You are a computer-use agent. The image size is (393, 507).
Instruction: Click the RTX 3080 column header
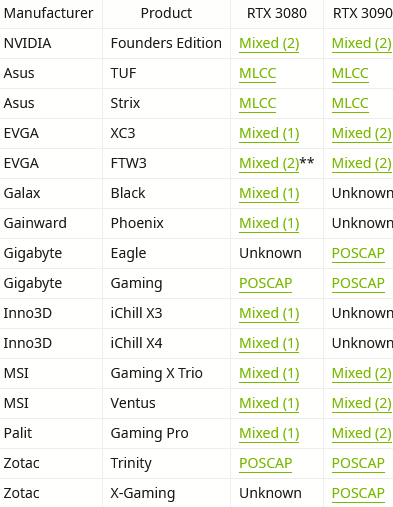277,13
